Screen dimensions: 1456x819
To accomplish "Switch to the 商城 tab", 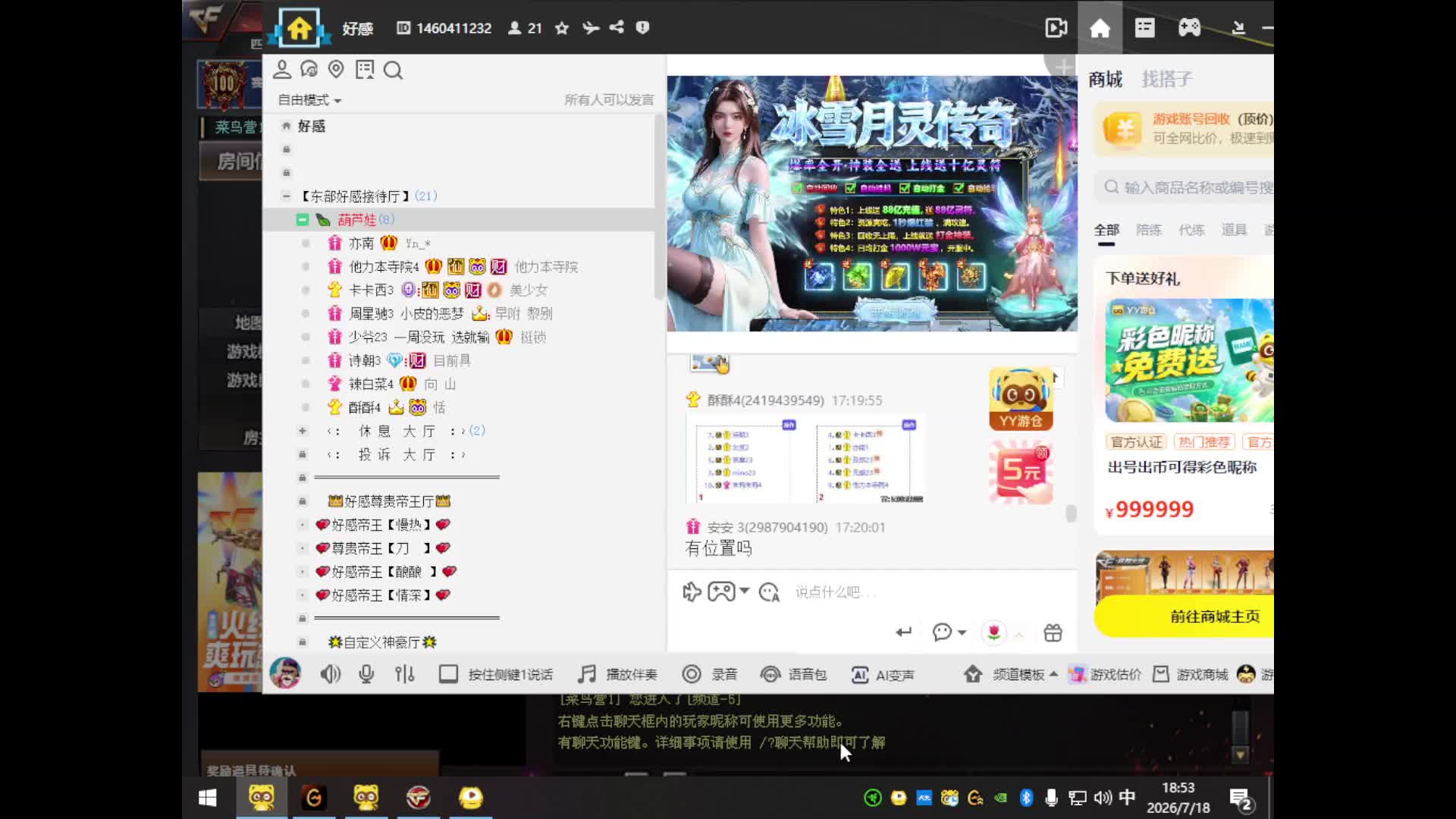I will point(1106,79).
